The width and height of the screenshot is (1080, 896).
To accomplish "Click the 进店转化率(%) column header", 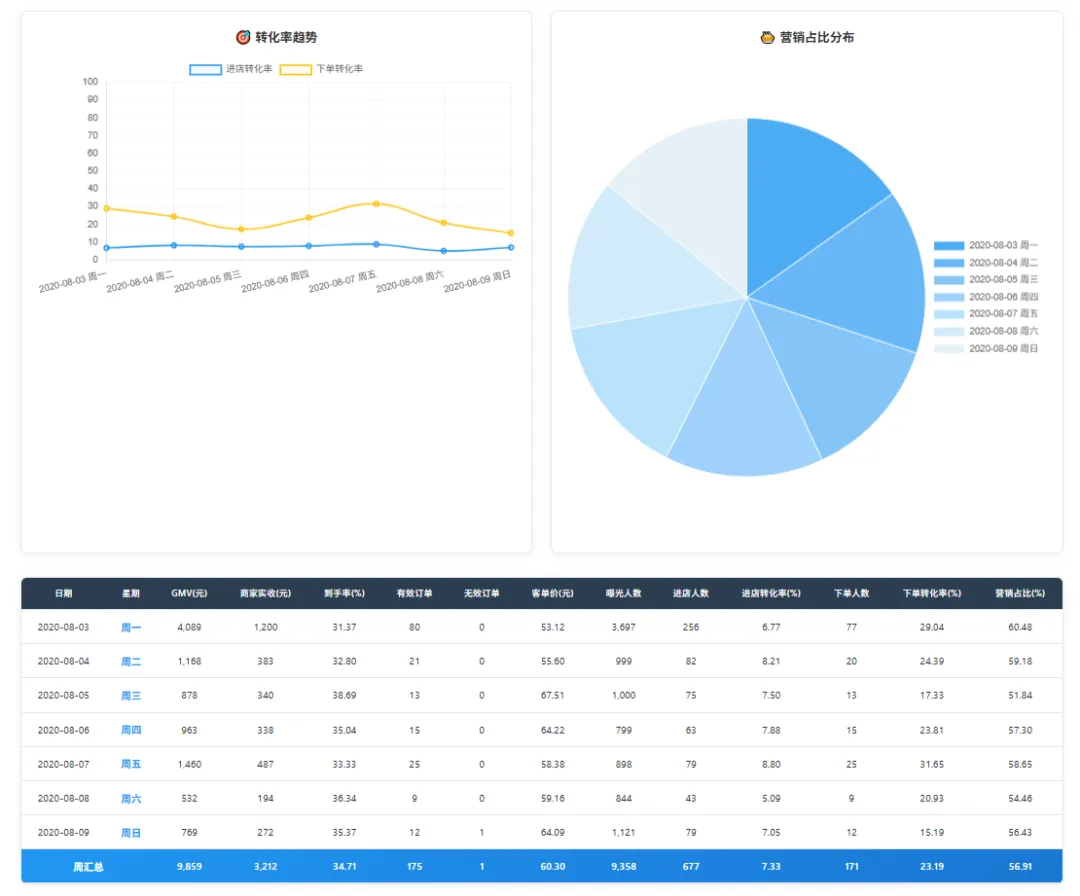I will click(771, 593).
